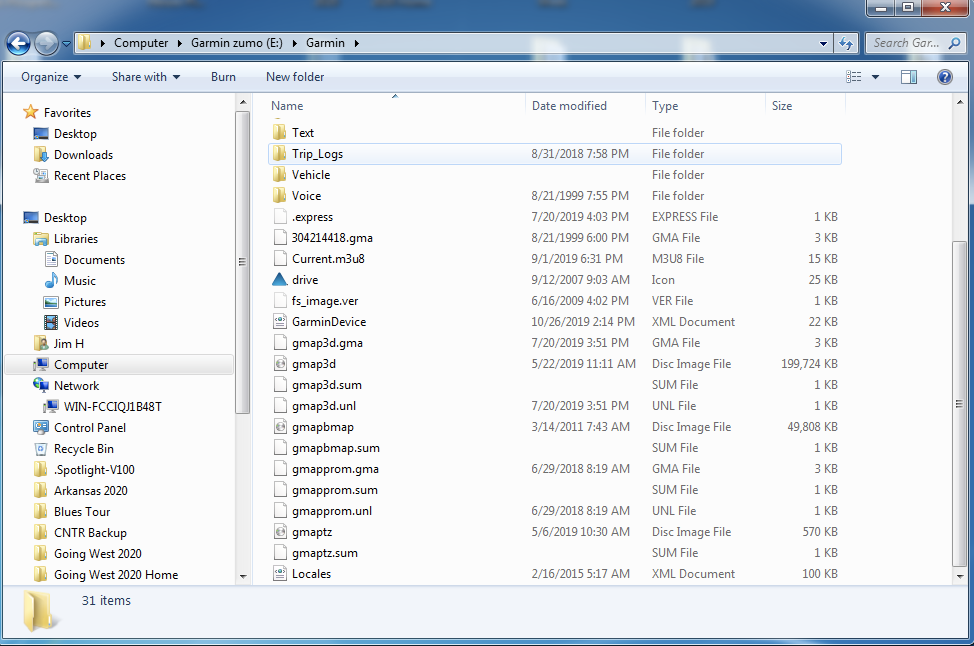Select the Locales XML document icon

(280, 574)
